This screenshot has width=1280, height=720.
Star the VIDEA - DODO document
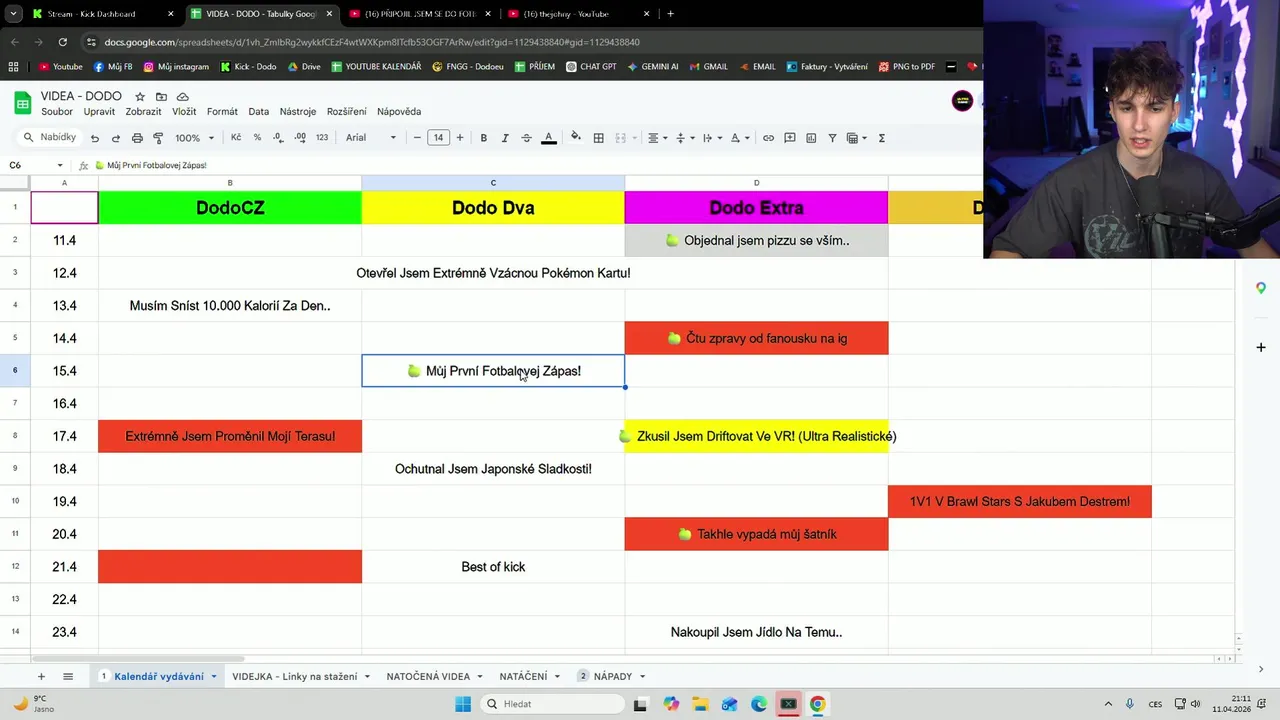[140, 97]
